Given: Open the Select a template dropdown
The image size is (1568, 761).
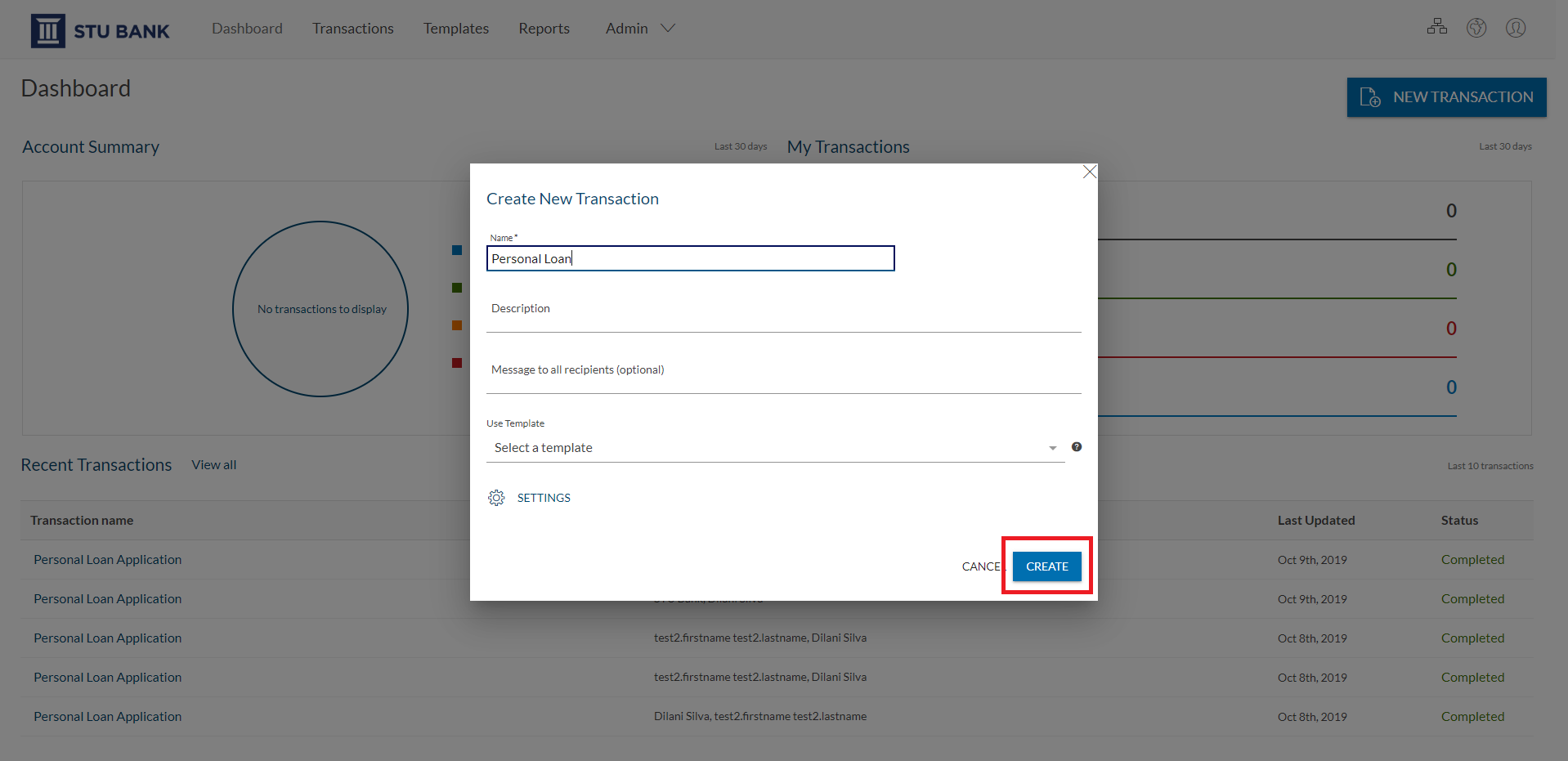Looking at the screenshot, I should [x=775, y=448].
